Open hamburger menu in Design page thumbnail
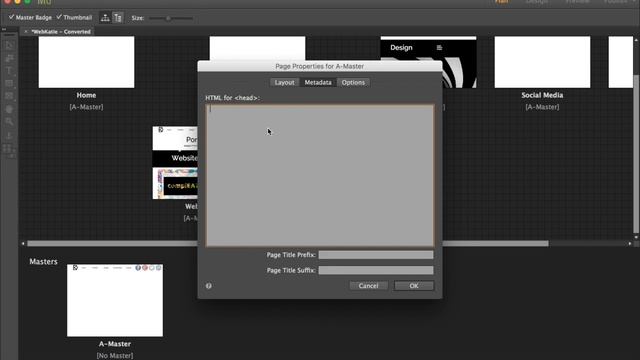Image resolution: width=640 pixels, height=360 pixels. tap(439, 48)
